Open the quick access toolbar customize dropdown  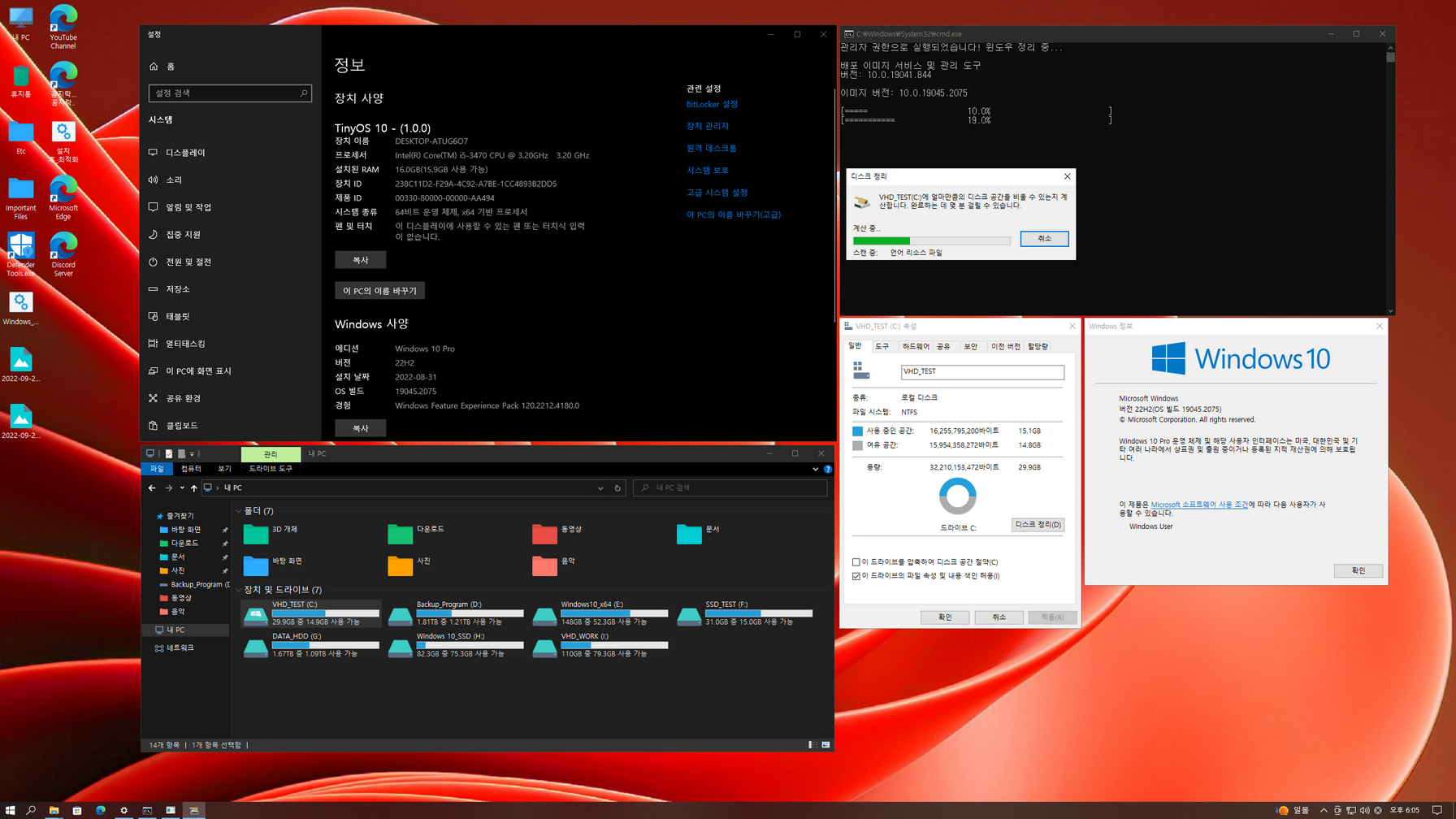tap(193, 454)
